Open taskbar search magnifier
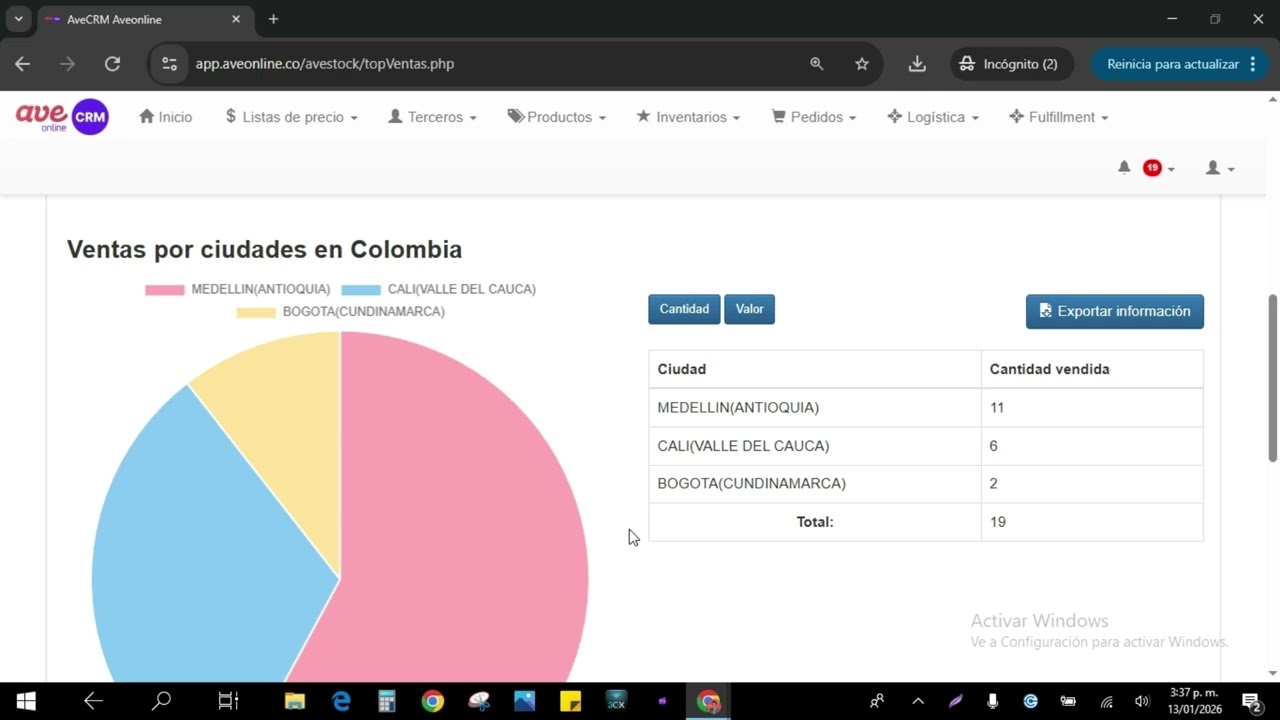 [160, 701]
